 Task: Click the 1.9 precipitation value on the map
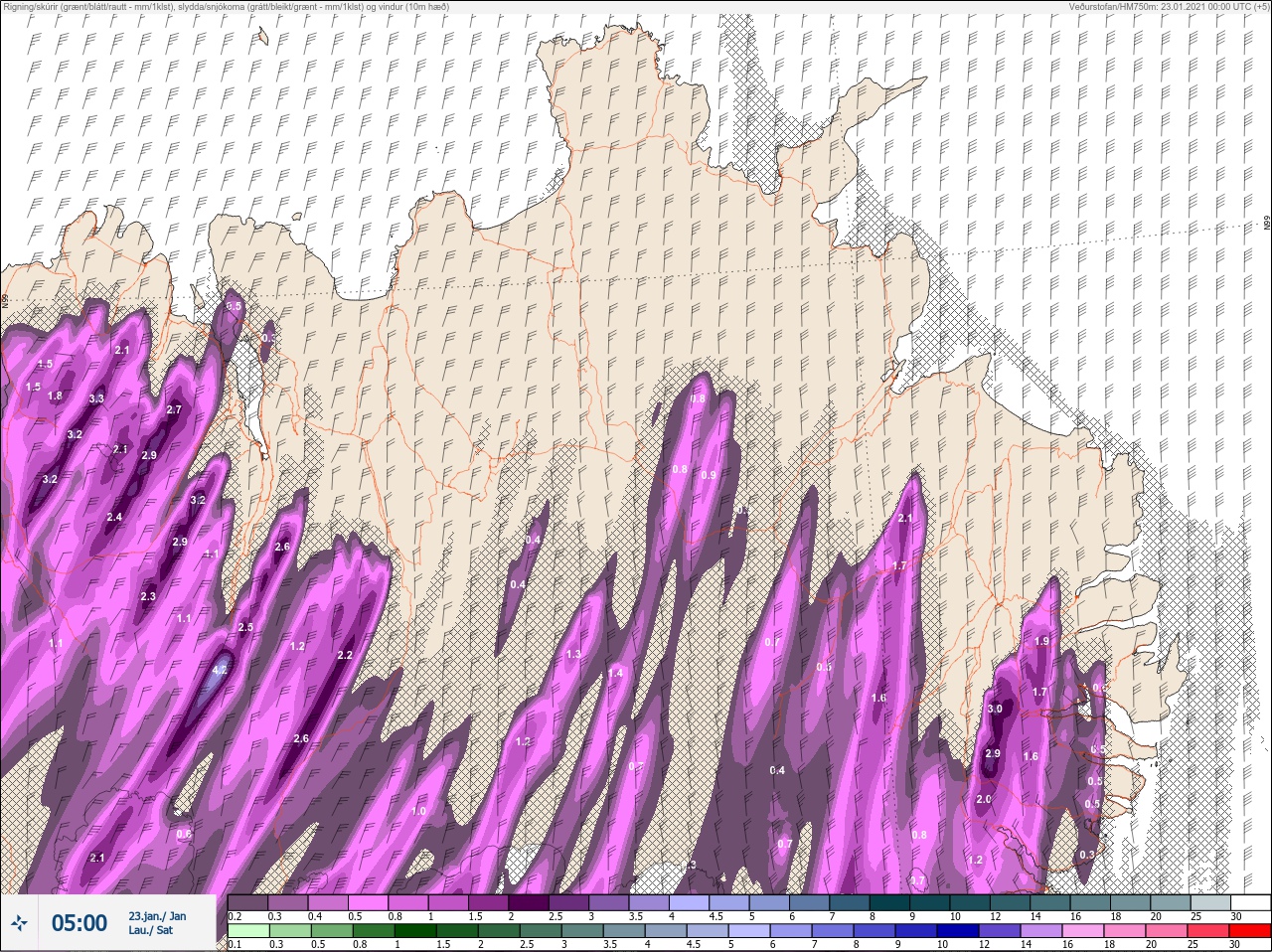(1041, 641)
